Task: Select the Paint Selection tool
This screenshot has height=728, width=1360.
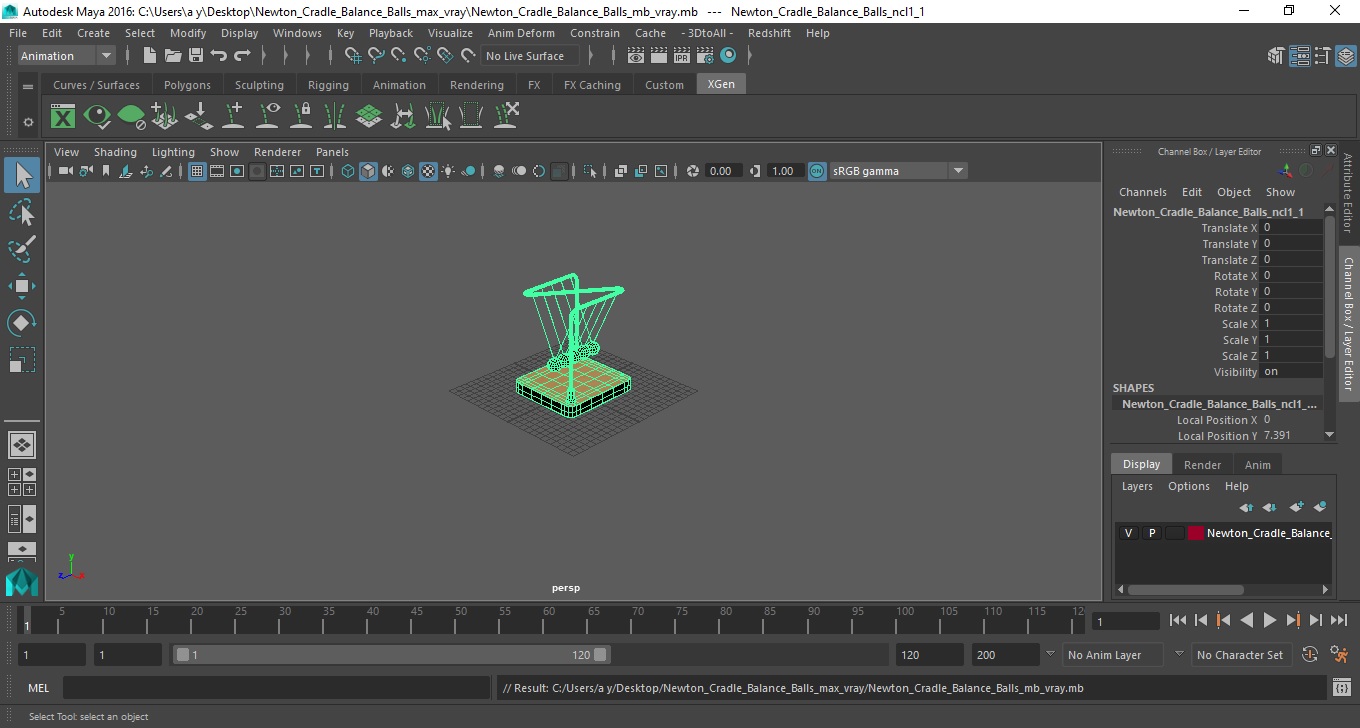Action: [22, 249]
